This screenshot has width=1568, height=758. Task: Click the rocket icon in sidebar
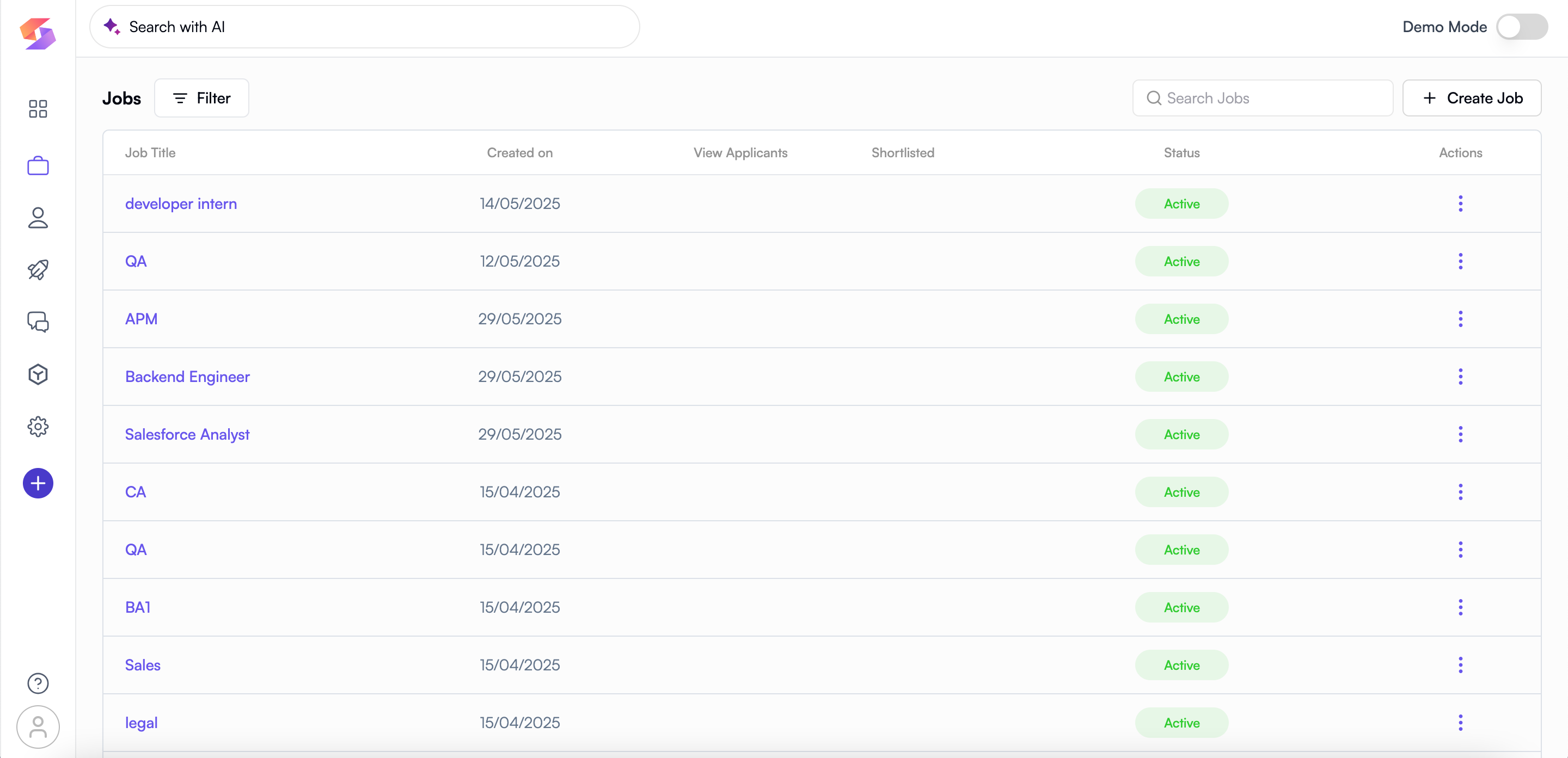tap(38, 269)
